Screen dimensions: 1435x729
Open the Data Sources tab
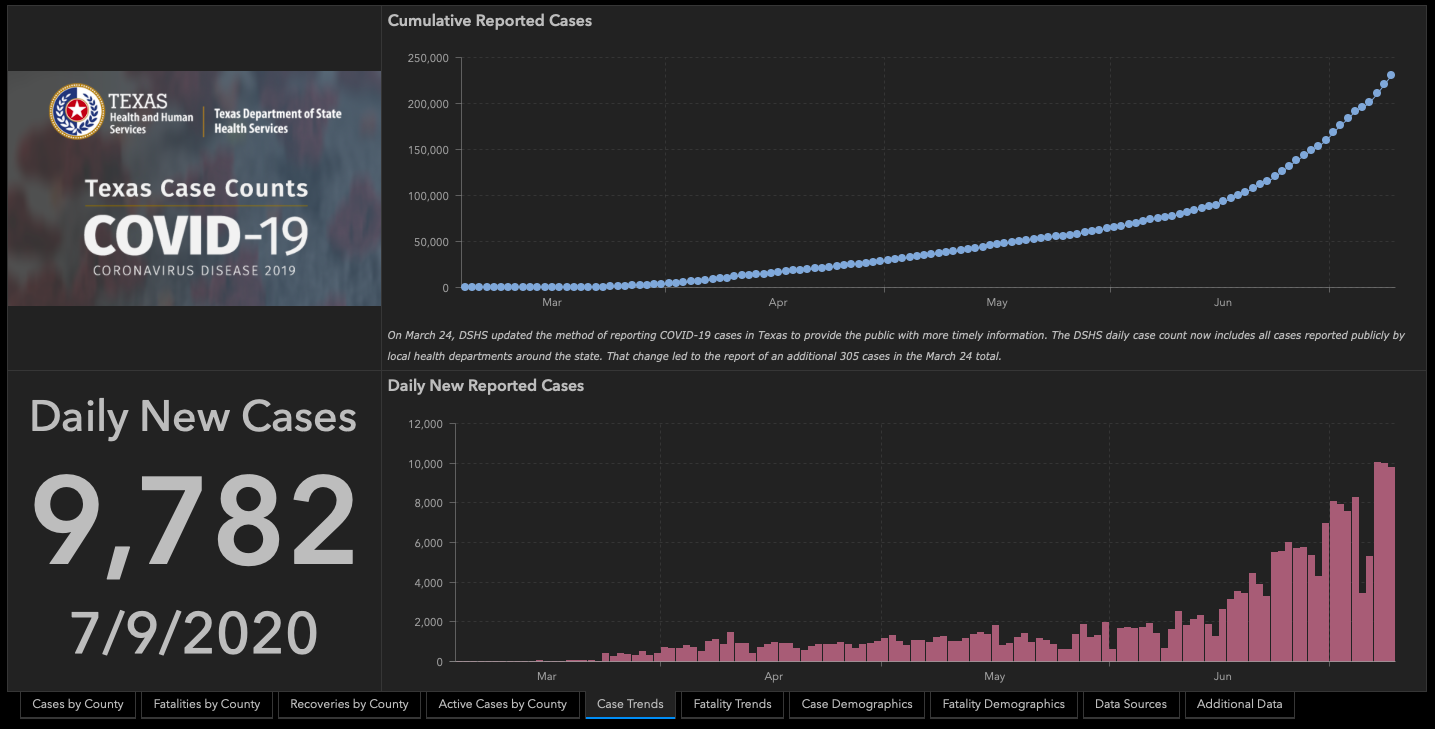[x=1130, y=704]
